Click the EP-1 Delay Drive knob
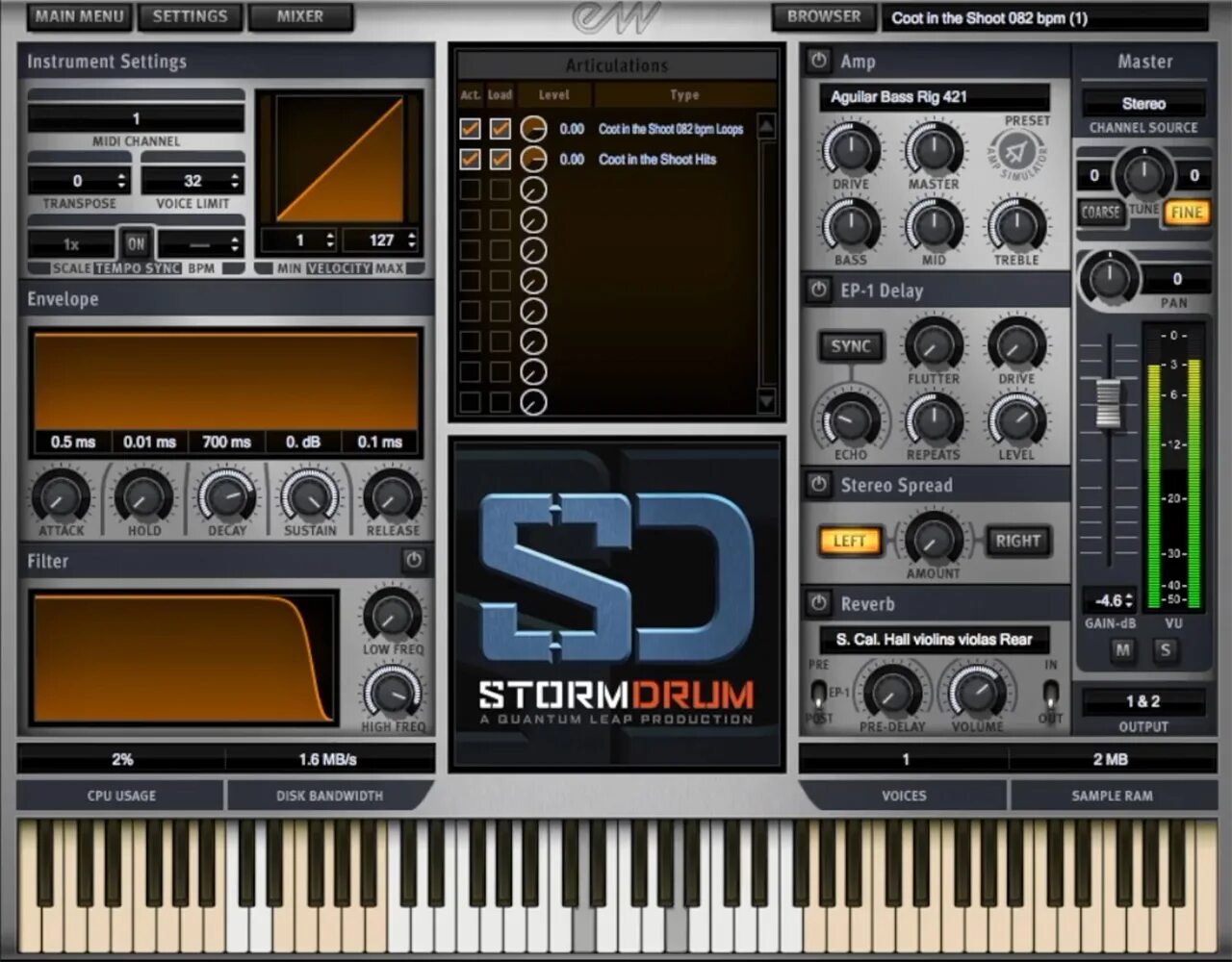Image resolution: width=1232 pixels, height=962 pixels. point(1016,344)
